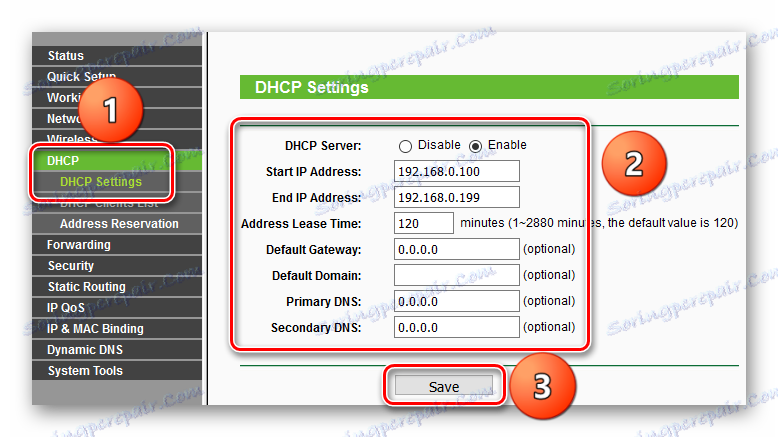Image resolution: width=778 pixels, height=437 pixels.
Task: Open the Quick Setup menu item
Action: click(x=117, y=76)
